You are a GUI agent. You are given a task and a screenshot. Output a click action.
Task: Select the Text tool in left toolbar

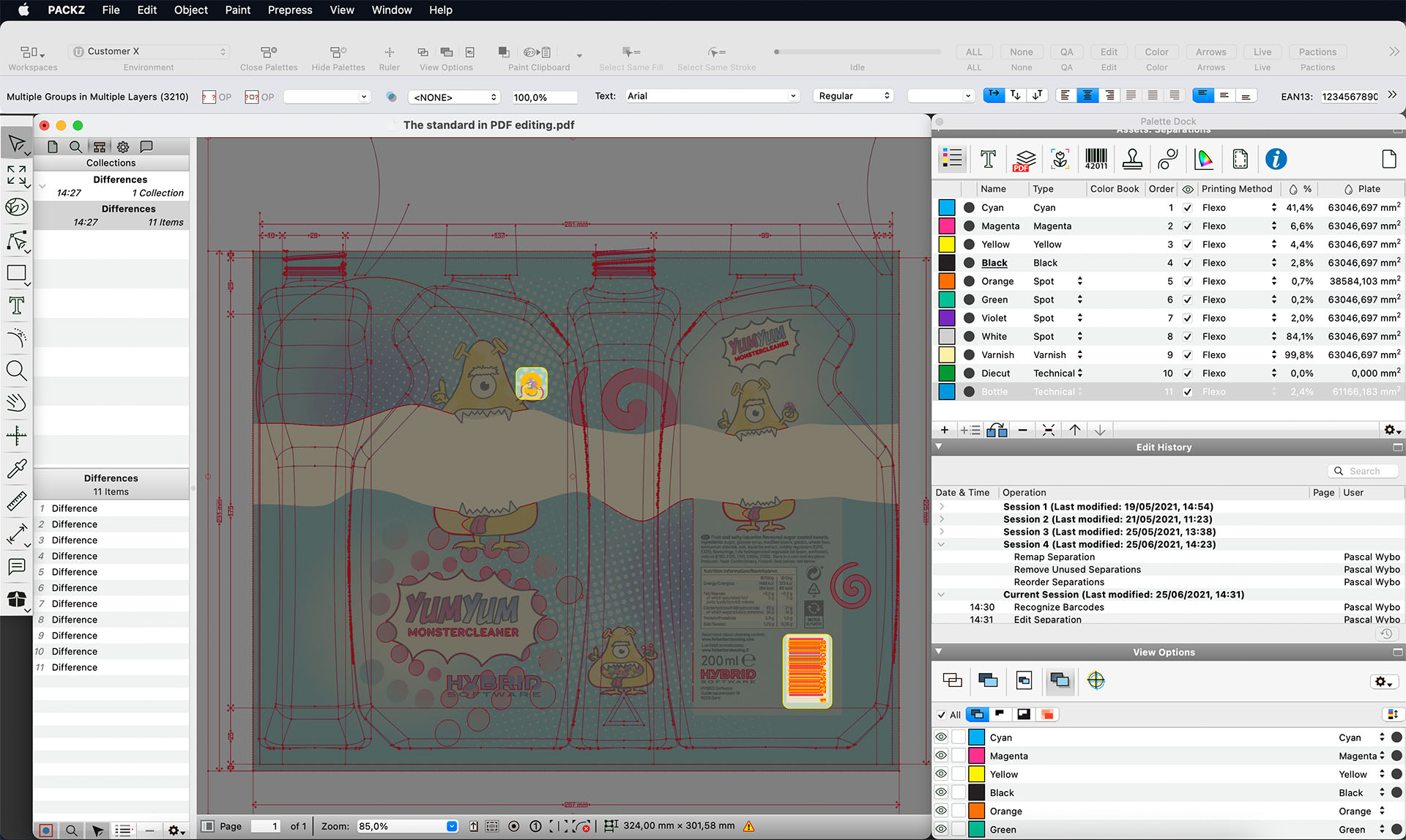click(x=16, y=305)
